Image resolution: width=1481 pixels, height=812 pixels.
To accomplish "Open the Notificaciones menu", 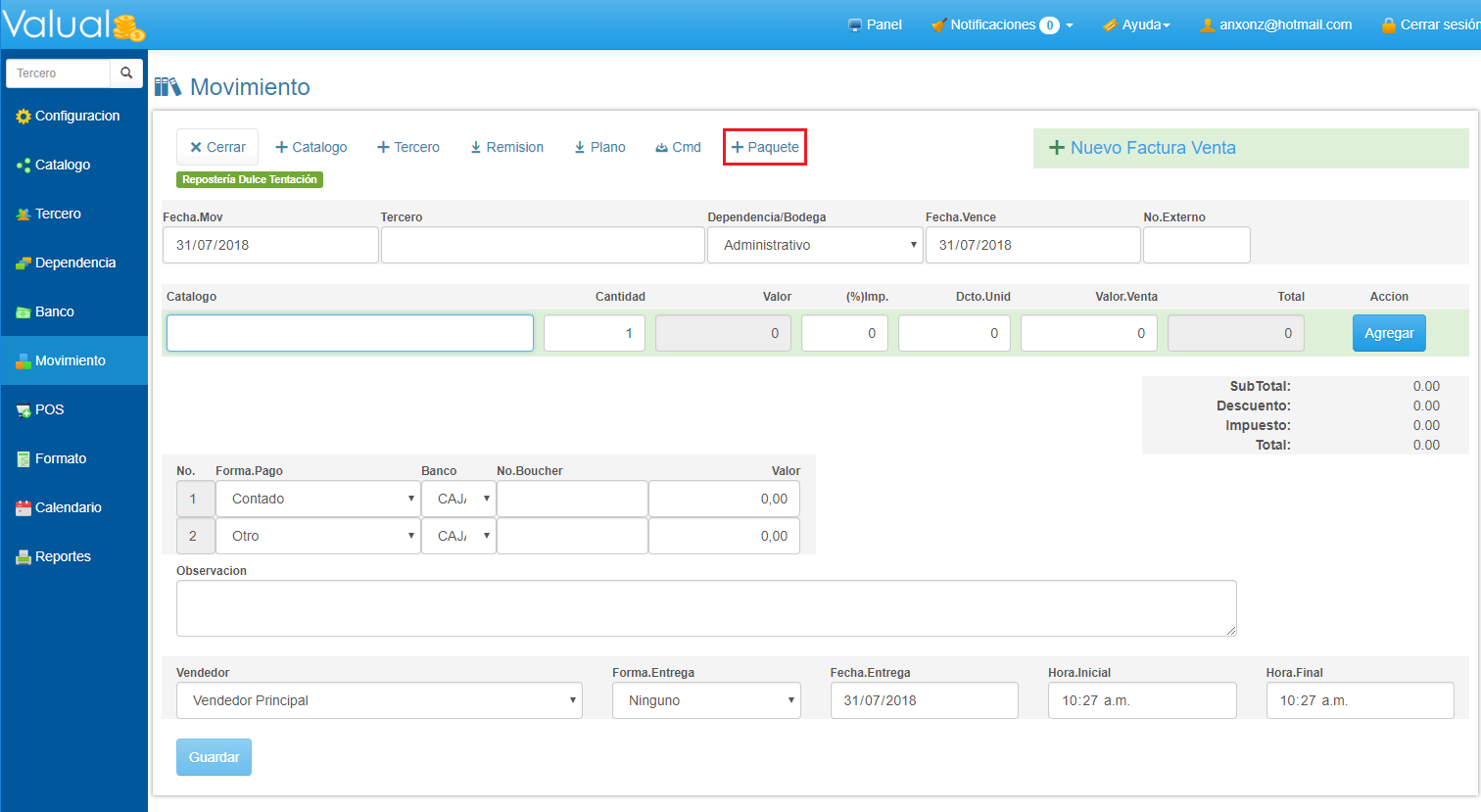I will 1002,24.
